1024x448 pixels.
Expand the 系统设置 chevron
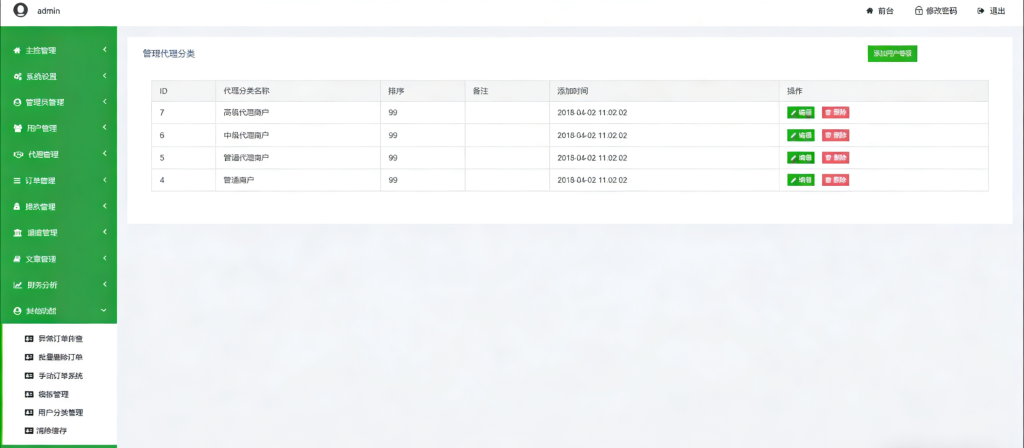[104, 76]
